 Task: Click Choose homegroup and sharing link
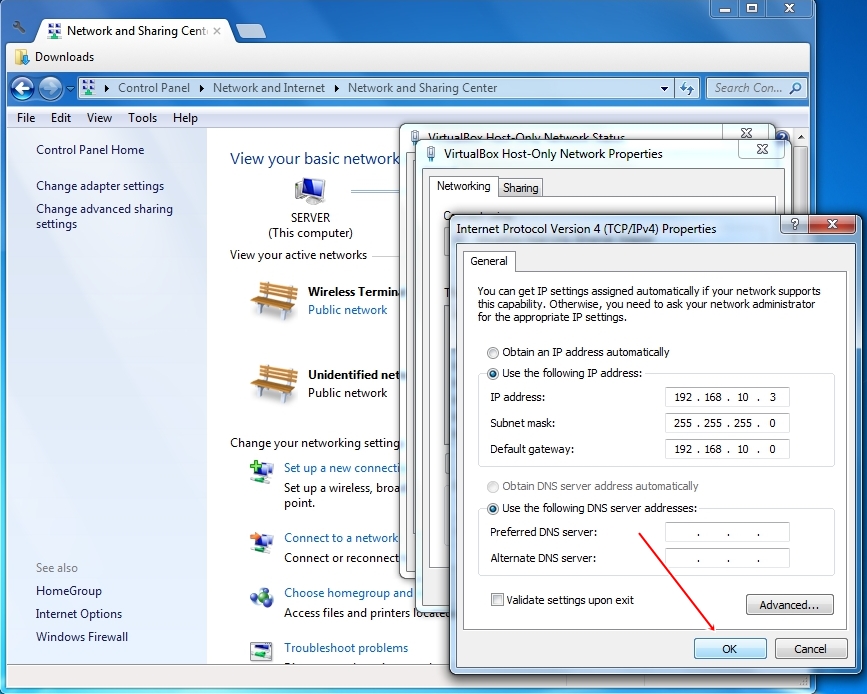tap(348, 593)
